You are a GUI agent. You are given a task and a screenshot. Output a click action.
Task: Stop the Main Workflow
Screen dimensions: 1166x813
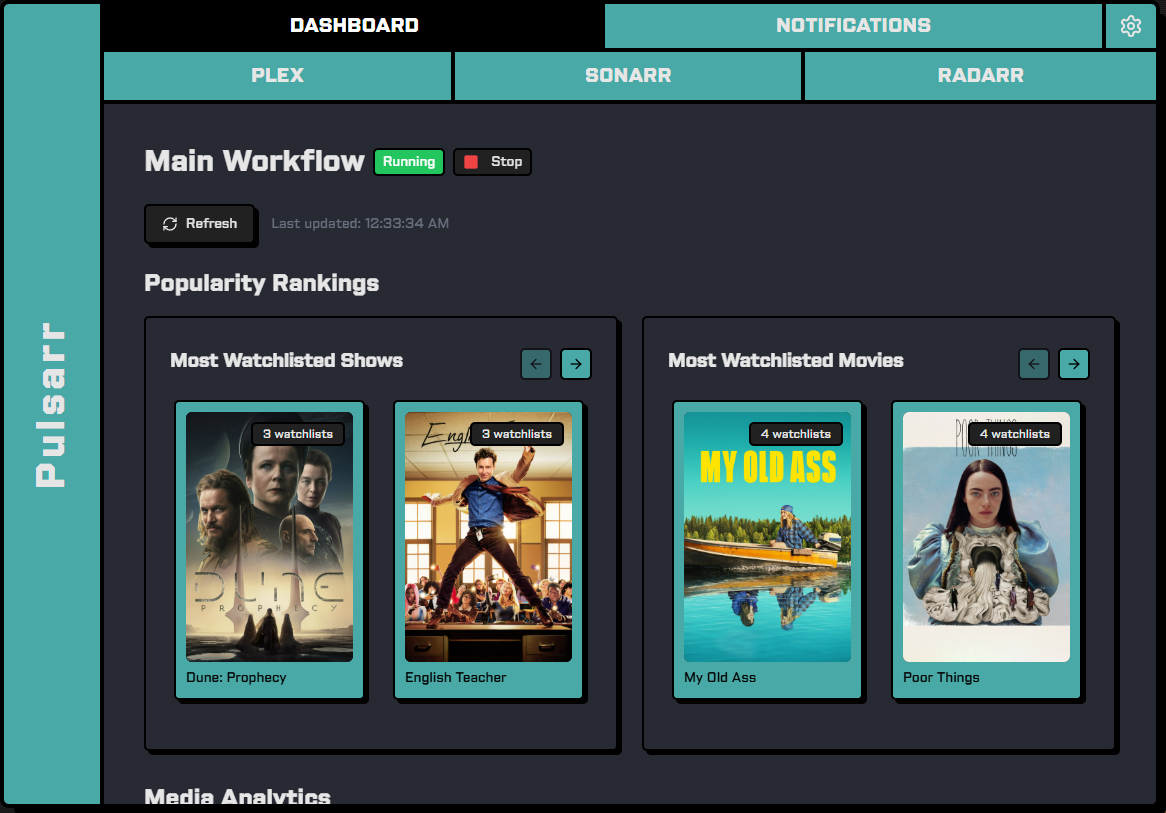click(x=492, y=161)
